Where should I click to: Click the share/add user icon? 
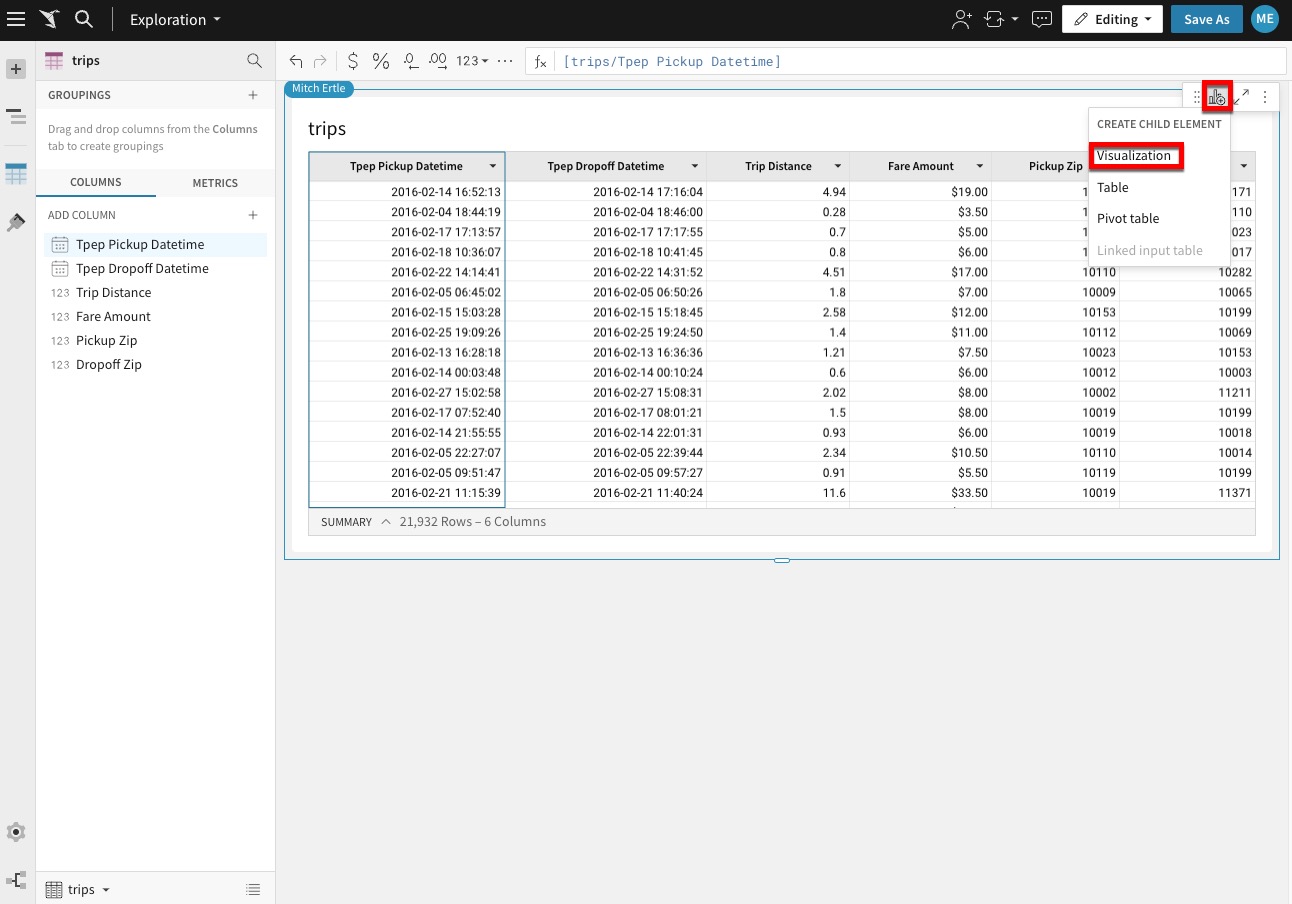(x=962, y=19)
